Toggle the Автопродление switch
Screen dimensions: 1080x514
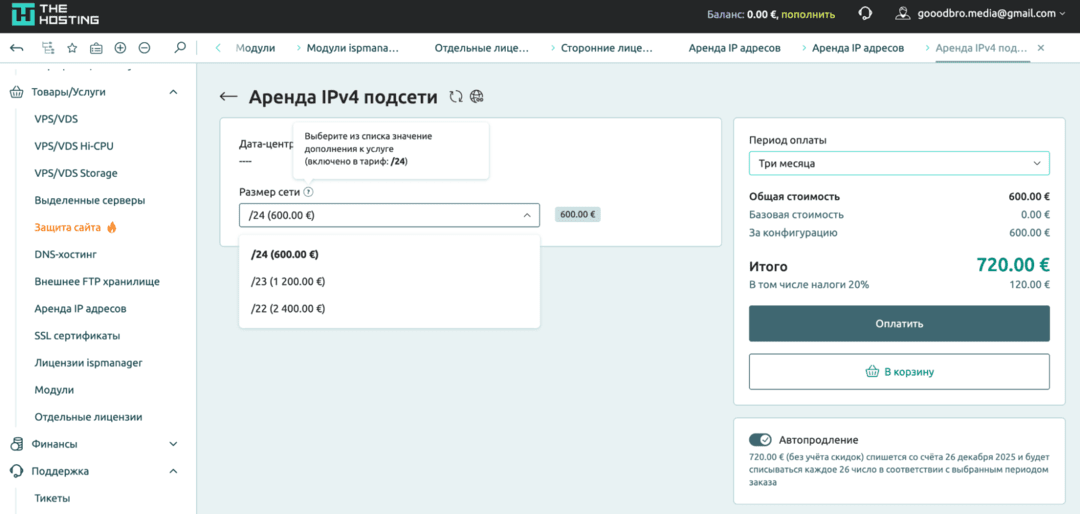pos(760,440)
